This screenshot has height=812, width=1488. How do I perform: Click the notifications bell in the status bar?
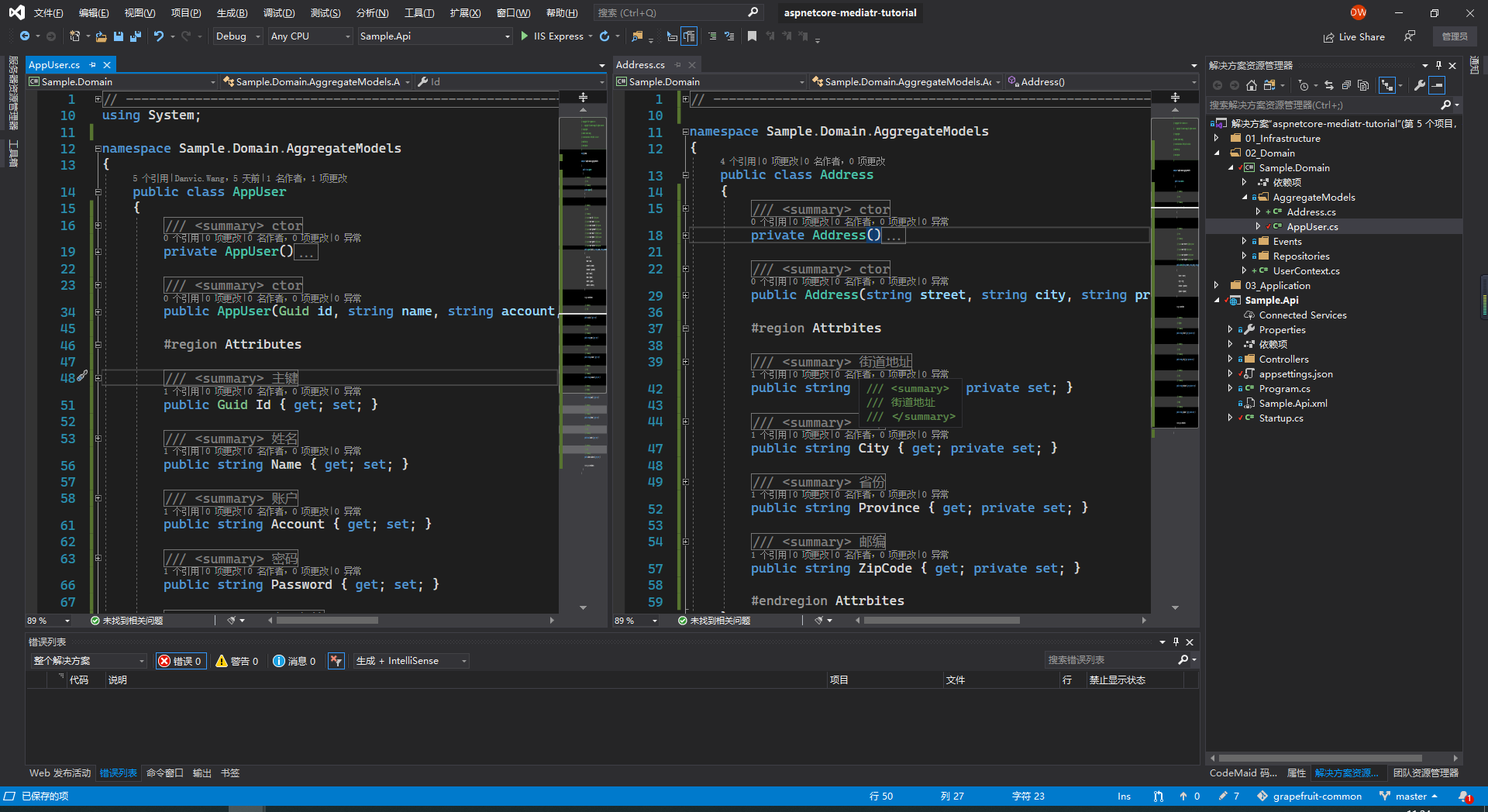[x=1464, y=796]
